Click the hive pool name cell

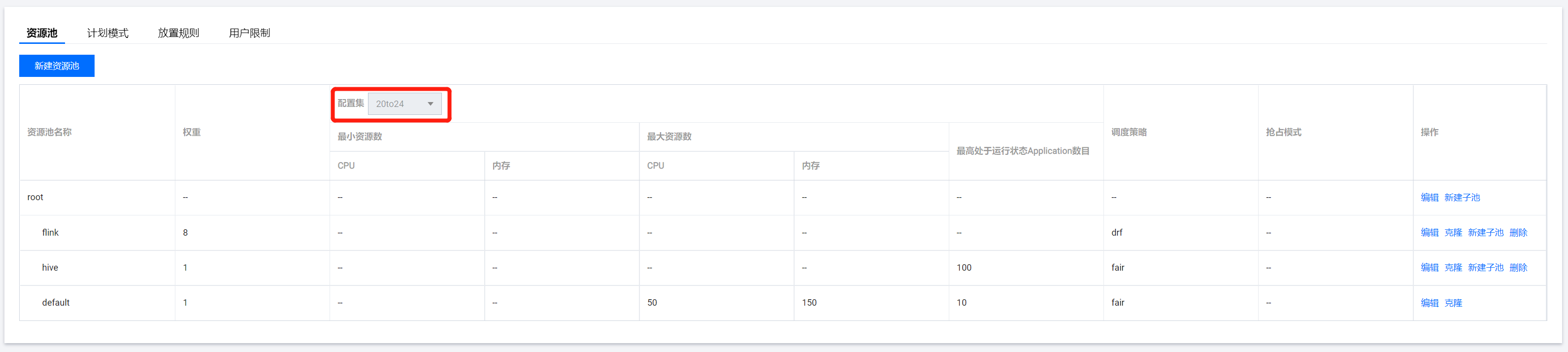[x=50, y=267]
